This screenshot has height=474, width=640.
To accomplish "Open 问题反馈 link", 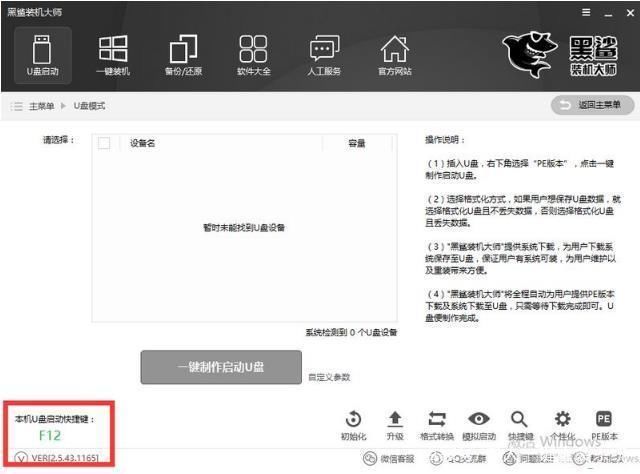I will click(x=528, y=459).
